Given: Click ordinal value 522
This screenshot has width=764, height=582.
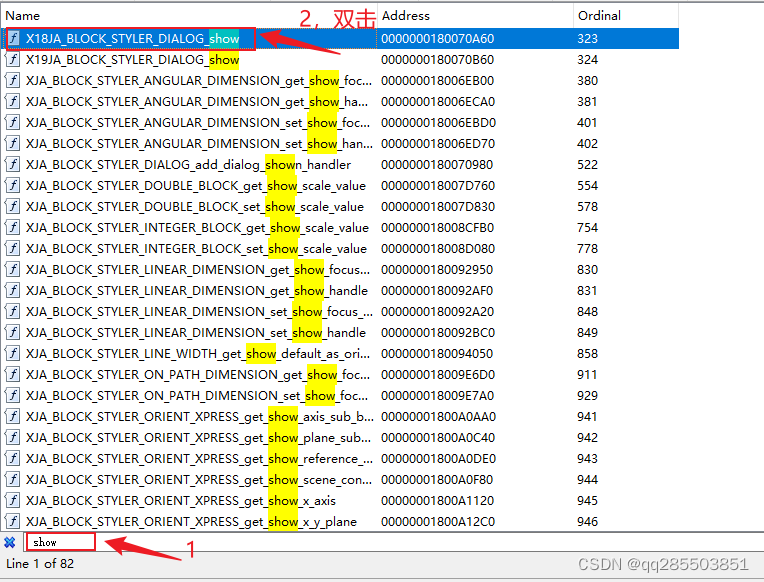Looking at the screenshot, I should pyautogui.click(x=588, y=165).
